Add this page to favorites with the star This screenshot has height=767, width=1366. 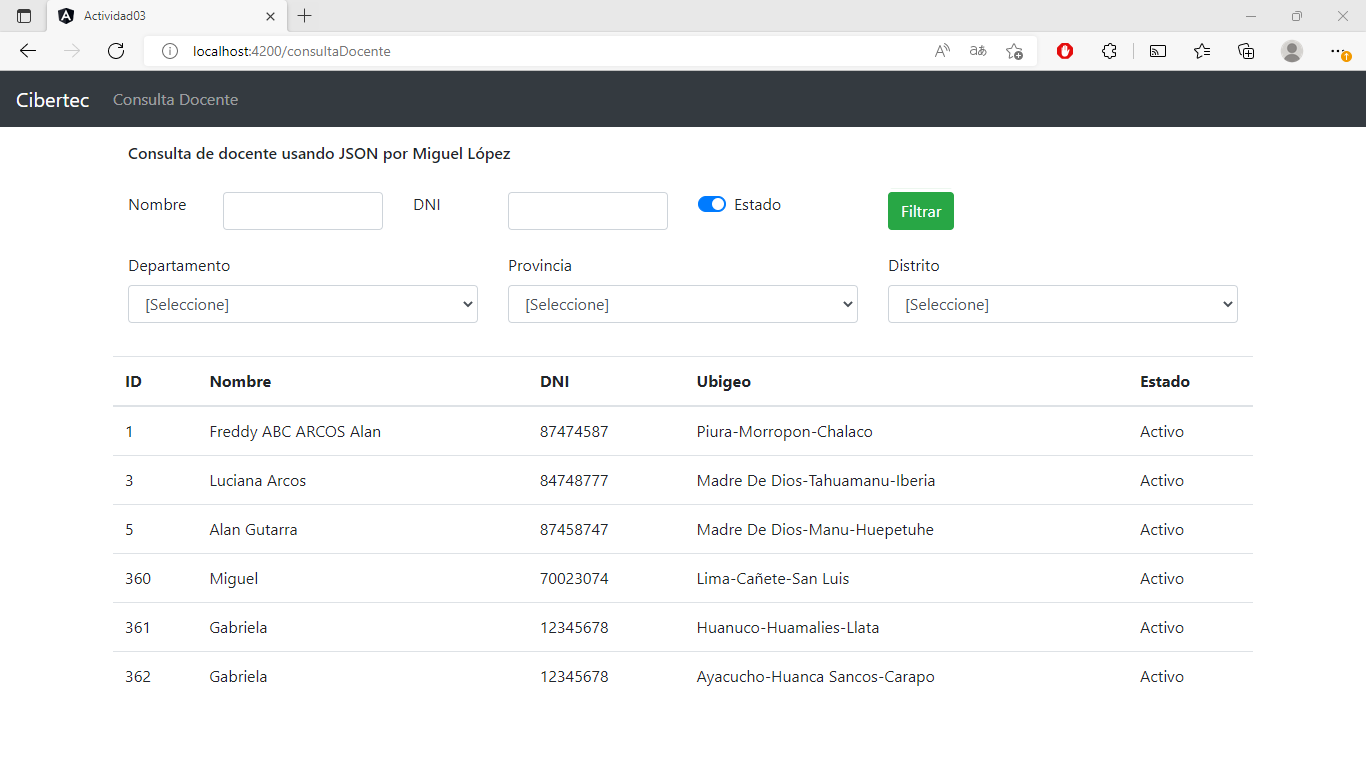[x=1015, y=51]
